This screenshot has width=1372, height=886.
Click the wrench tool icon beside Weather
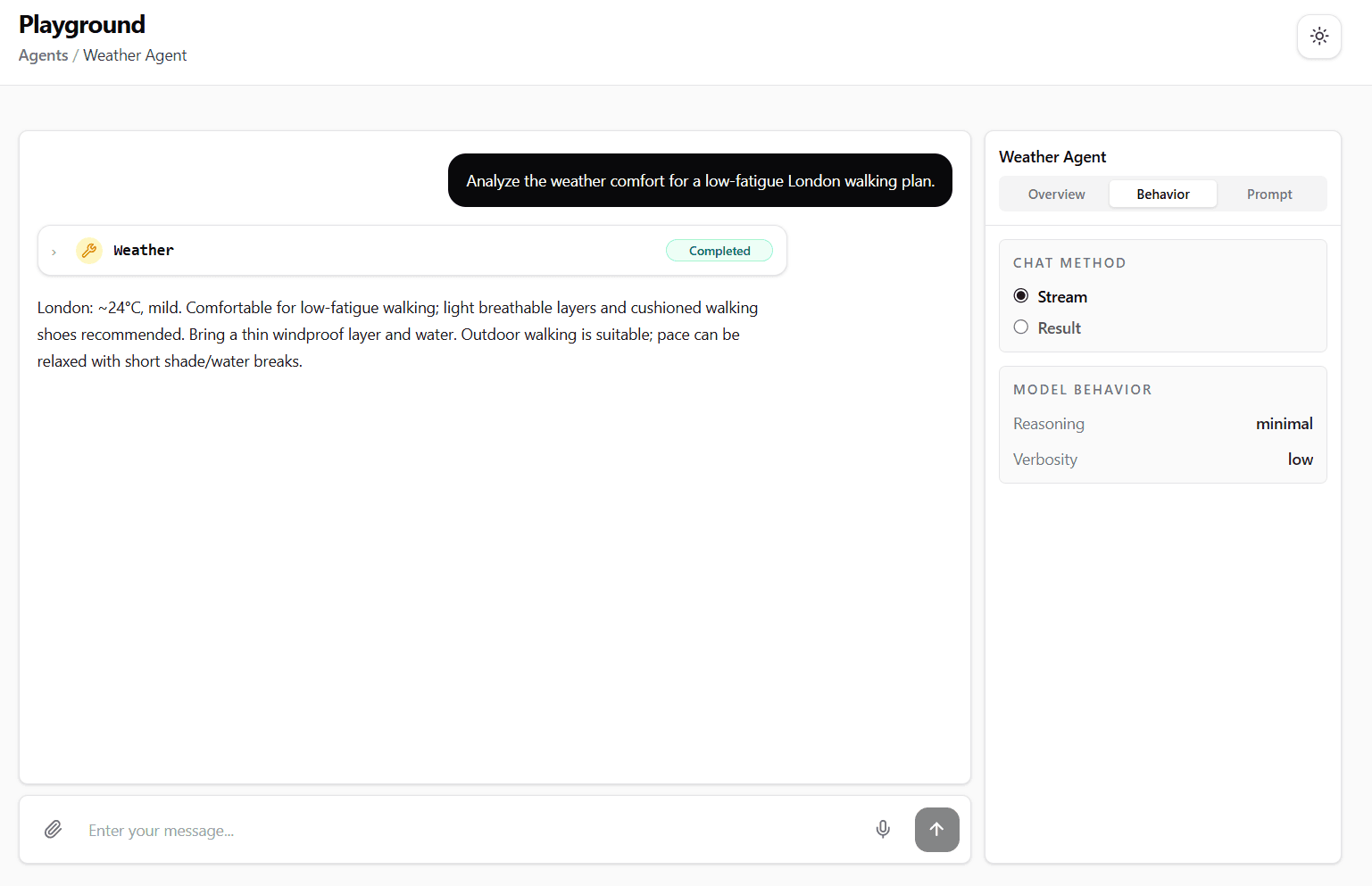click(89, 251)
